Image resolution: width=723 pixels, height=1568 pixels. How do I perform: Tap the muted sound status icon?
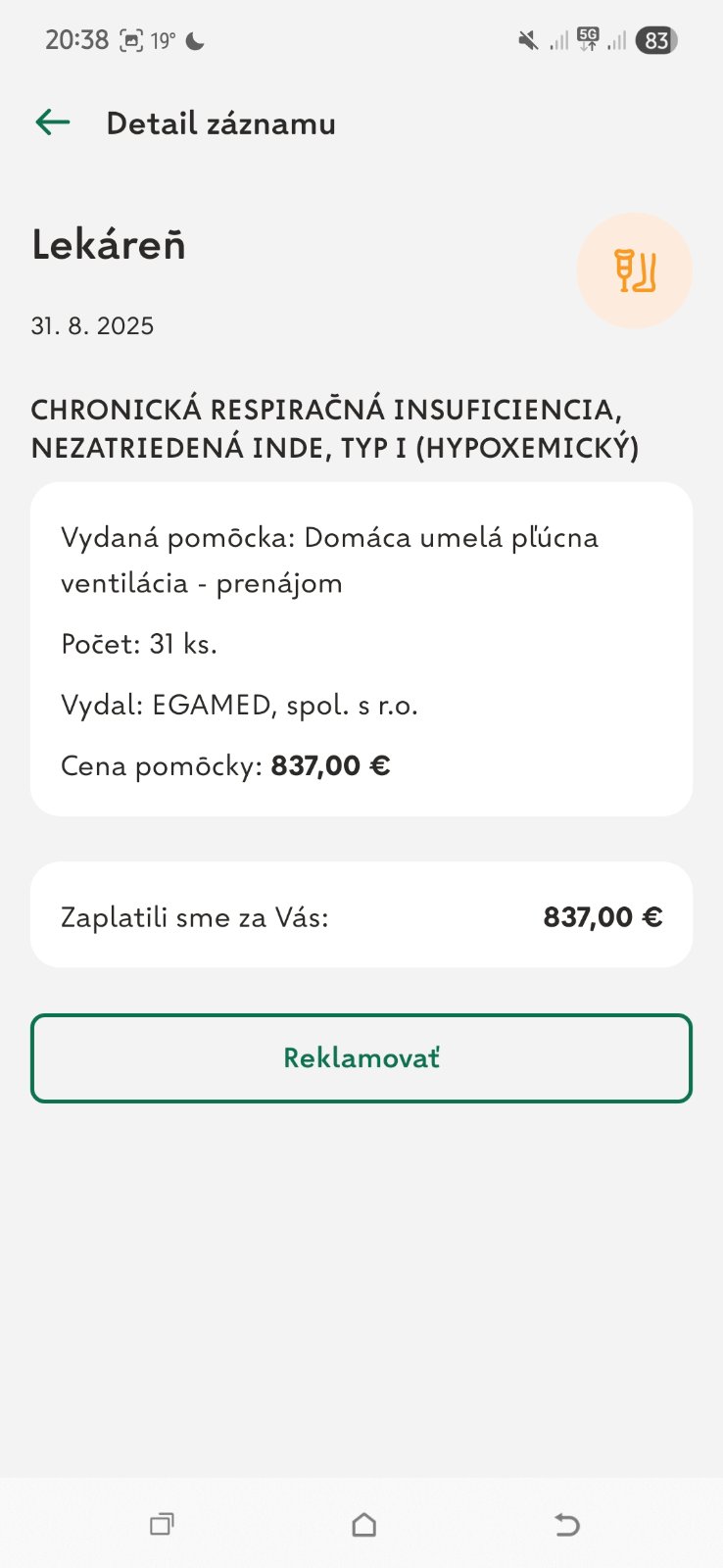pyautogui.click(x=528, y=40)
